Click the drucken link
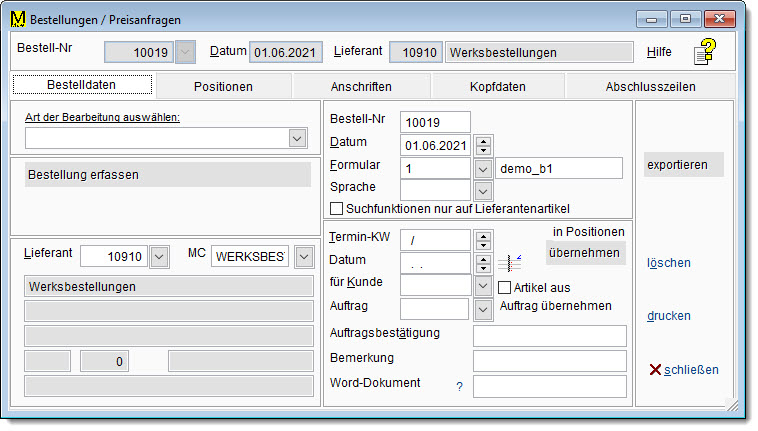The width and height of the screenshot is (758, 431). (669, 316)
